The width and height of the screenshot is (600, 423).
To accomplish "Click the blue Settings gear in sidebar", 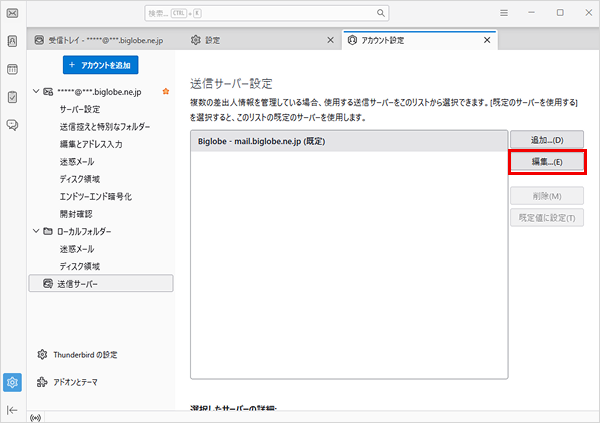I will (x=12, y=382).
